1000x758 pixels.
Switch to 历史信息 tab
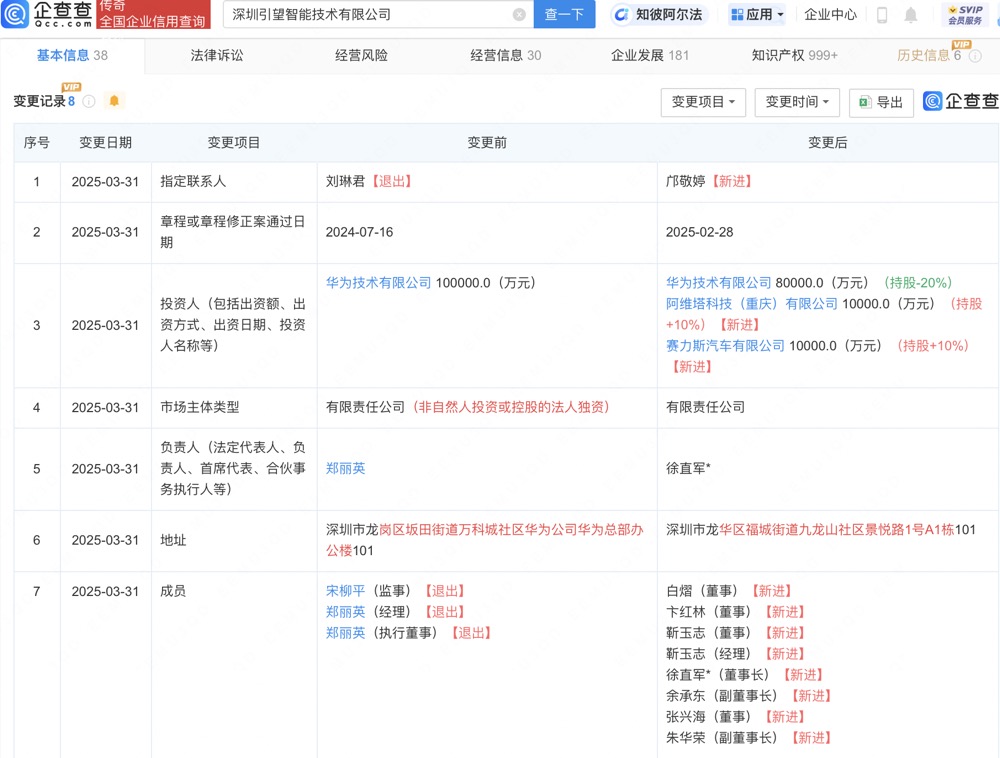(929, 55)
